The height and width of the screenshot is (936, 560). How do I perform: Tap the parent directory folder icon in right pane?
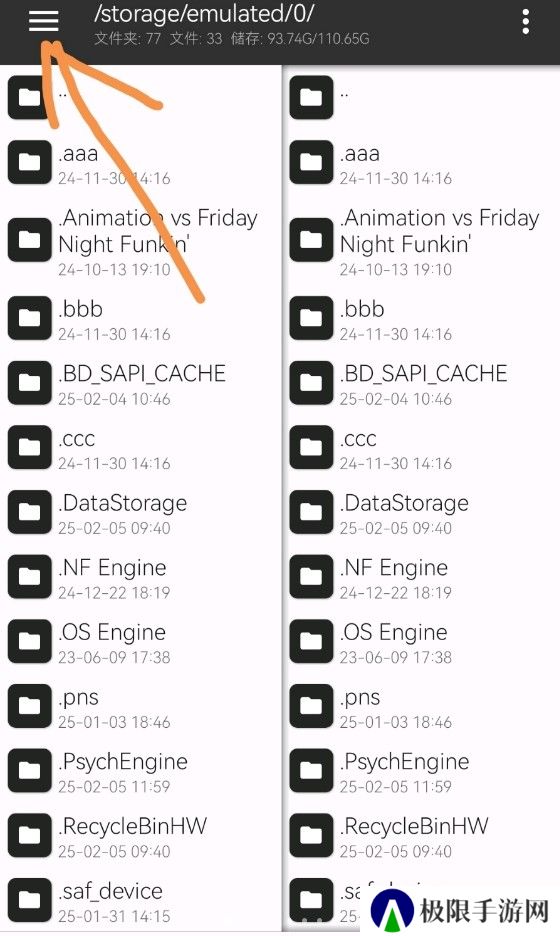(311, 97)
